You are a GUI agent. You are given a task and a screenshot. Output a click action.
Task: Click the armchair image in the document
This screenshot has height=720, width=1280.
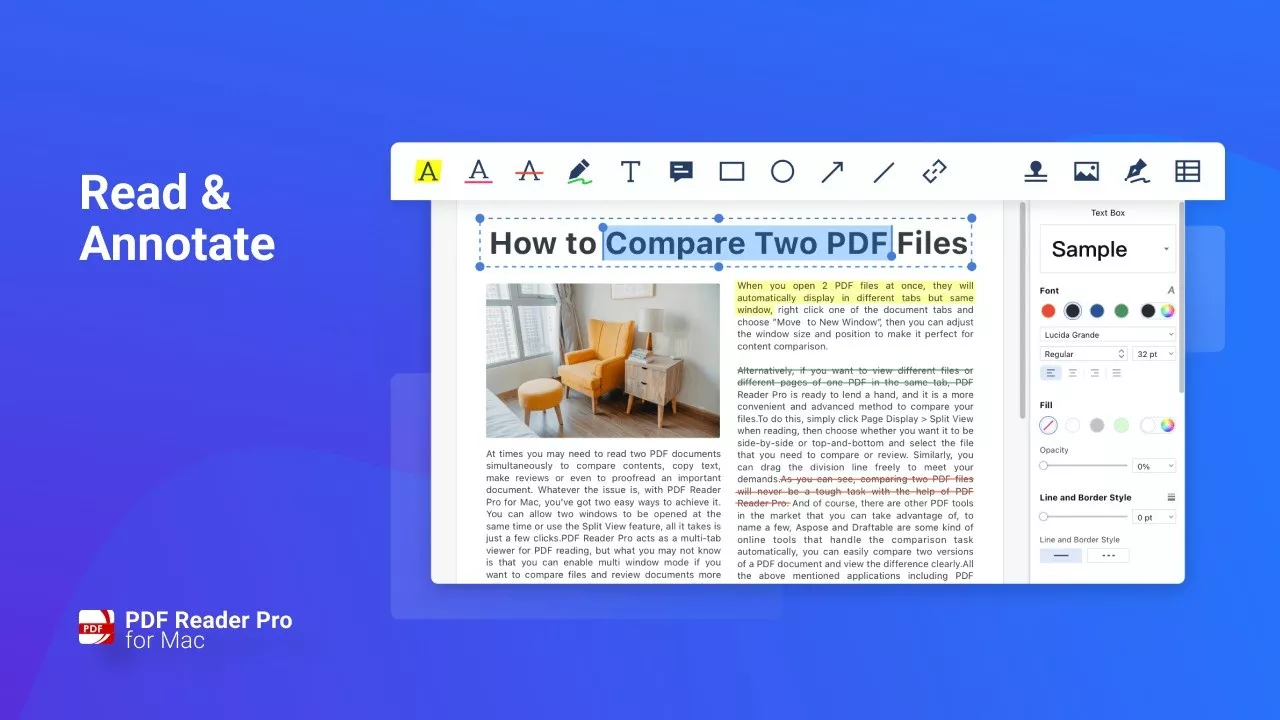click(602, 360)
